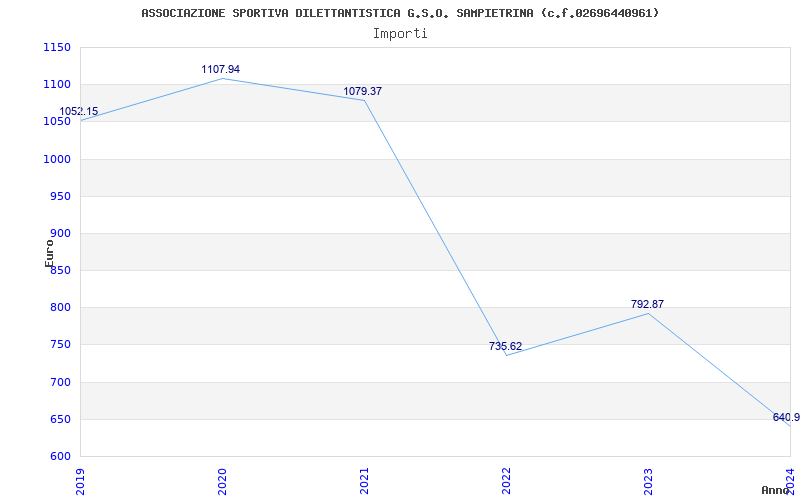800x500 pixels.
Task: Select the 640.9 data label
Action: pos(786,417)
